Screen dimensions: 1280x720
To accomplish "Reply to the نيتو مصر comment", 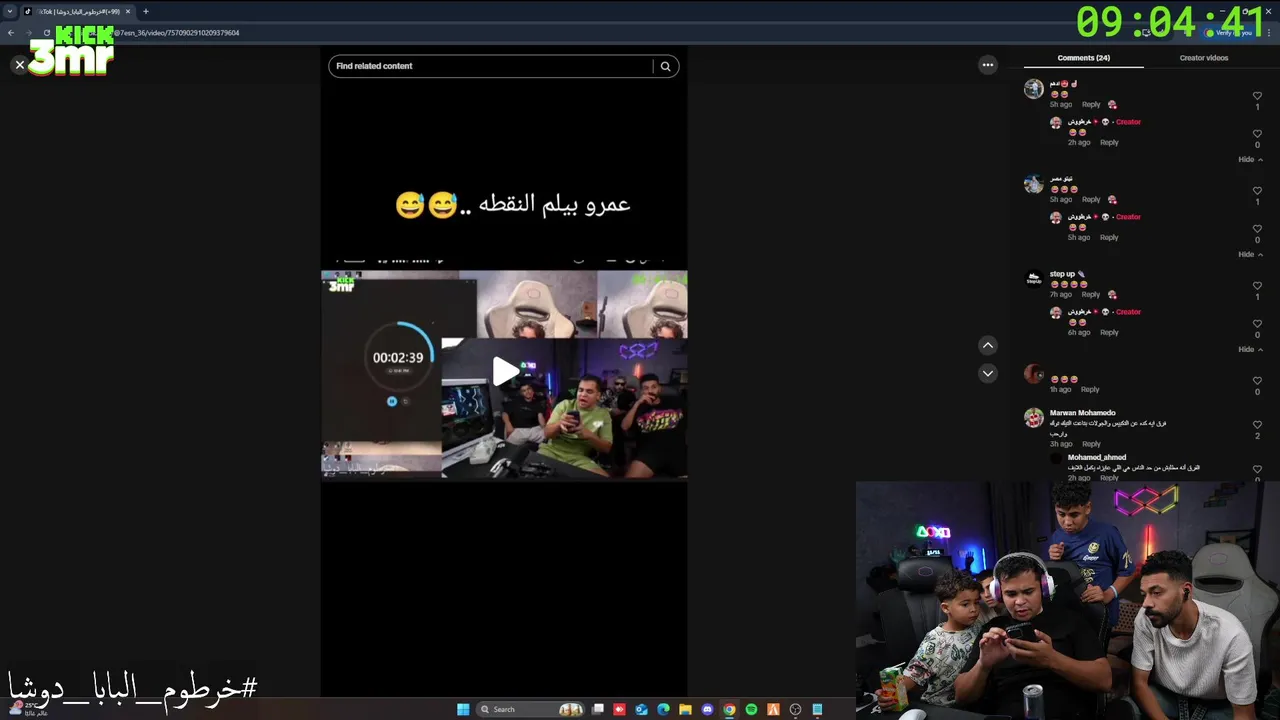I will point(1091,200).
